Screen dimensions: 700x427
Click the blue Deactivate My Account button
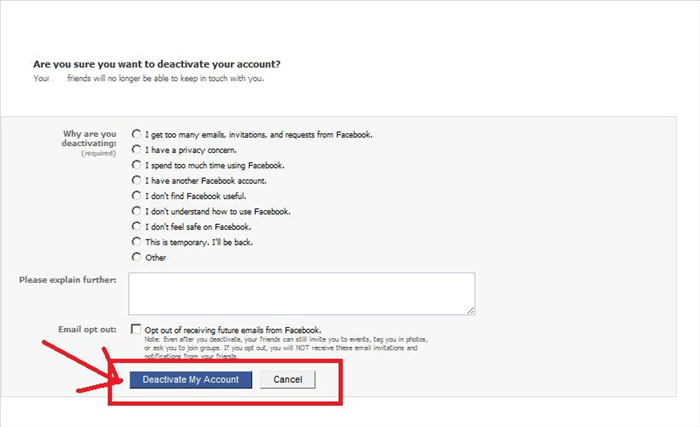click(x=191, y=380)
